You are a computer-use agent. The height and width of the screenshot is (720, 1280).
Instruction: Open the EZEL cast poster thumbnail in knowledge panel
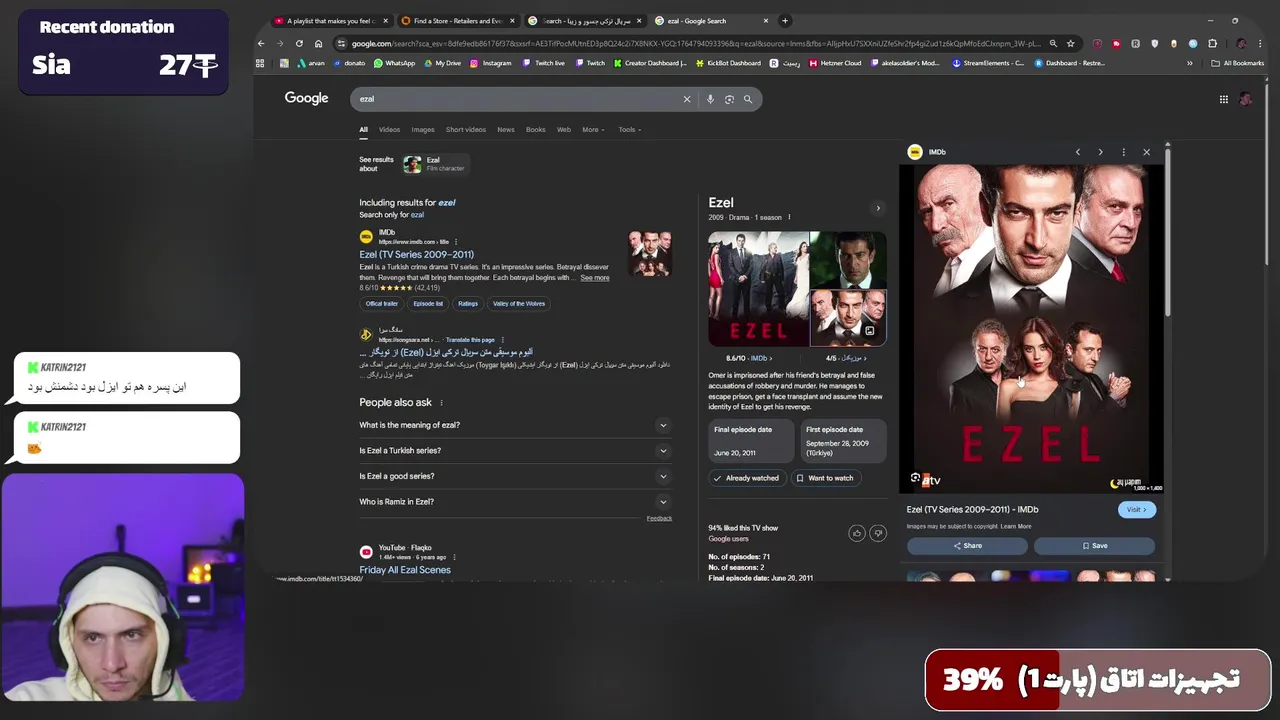(758, 289)
